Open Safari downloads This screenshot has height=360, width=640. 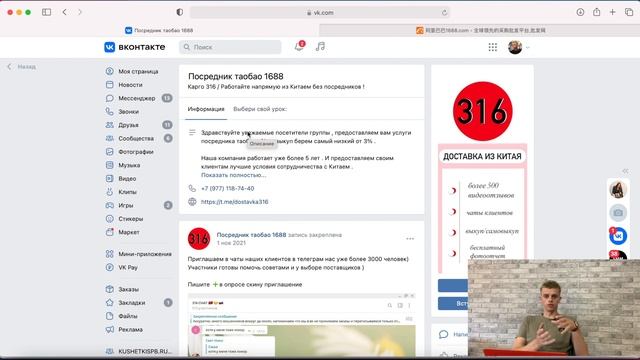[580, 12]
